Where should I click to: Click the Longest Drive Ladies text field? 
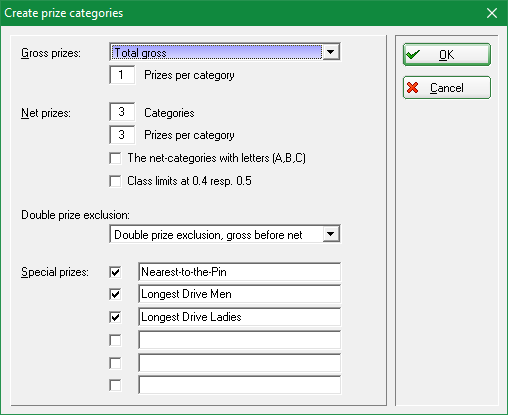239,317
